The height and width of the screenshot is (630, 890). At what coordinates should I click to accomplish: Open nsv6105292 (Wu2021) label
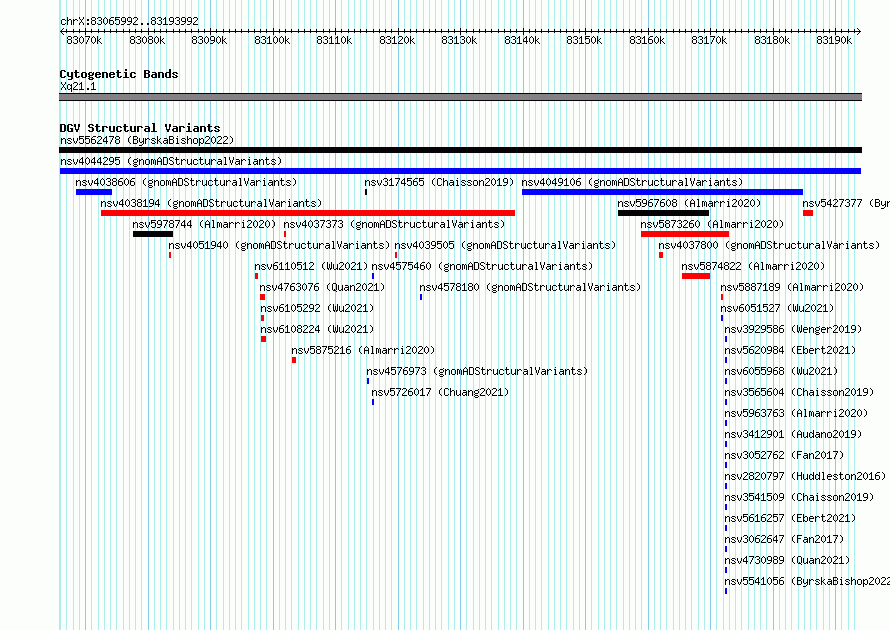317,308
